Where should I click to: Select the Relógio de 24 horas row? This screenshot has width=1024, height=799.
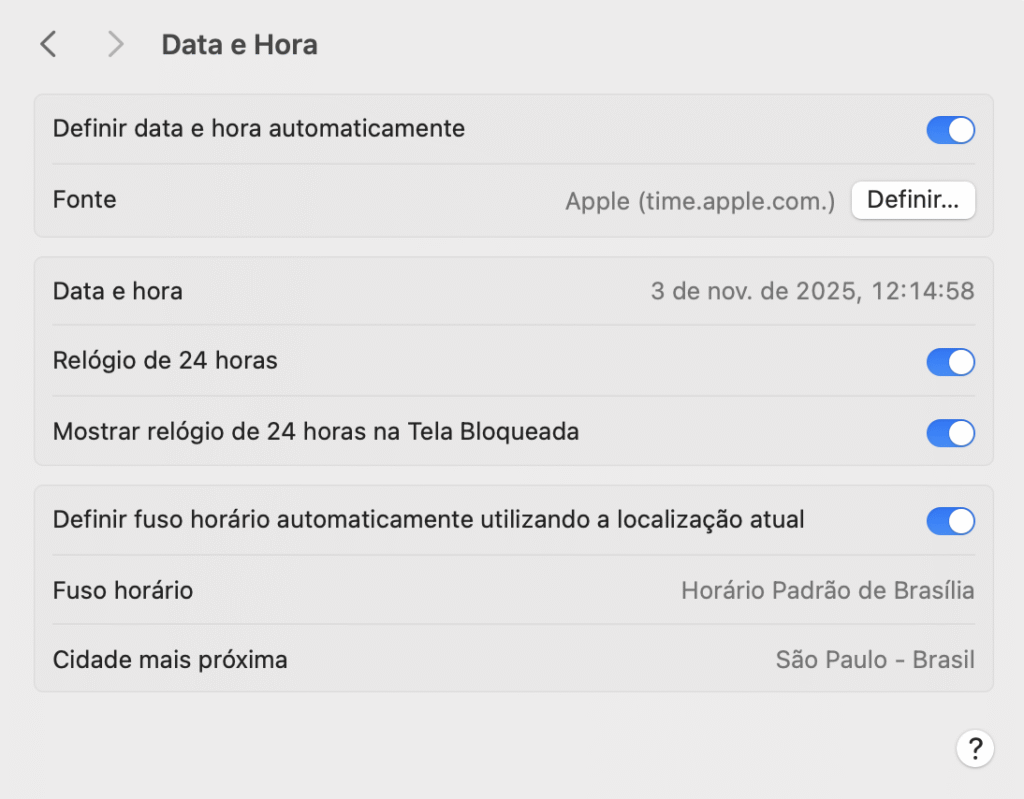click(165, 362)
